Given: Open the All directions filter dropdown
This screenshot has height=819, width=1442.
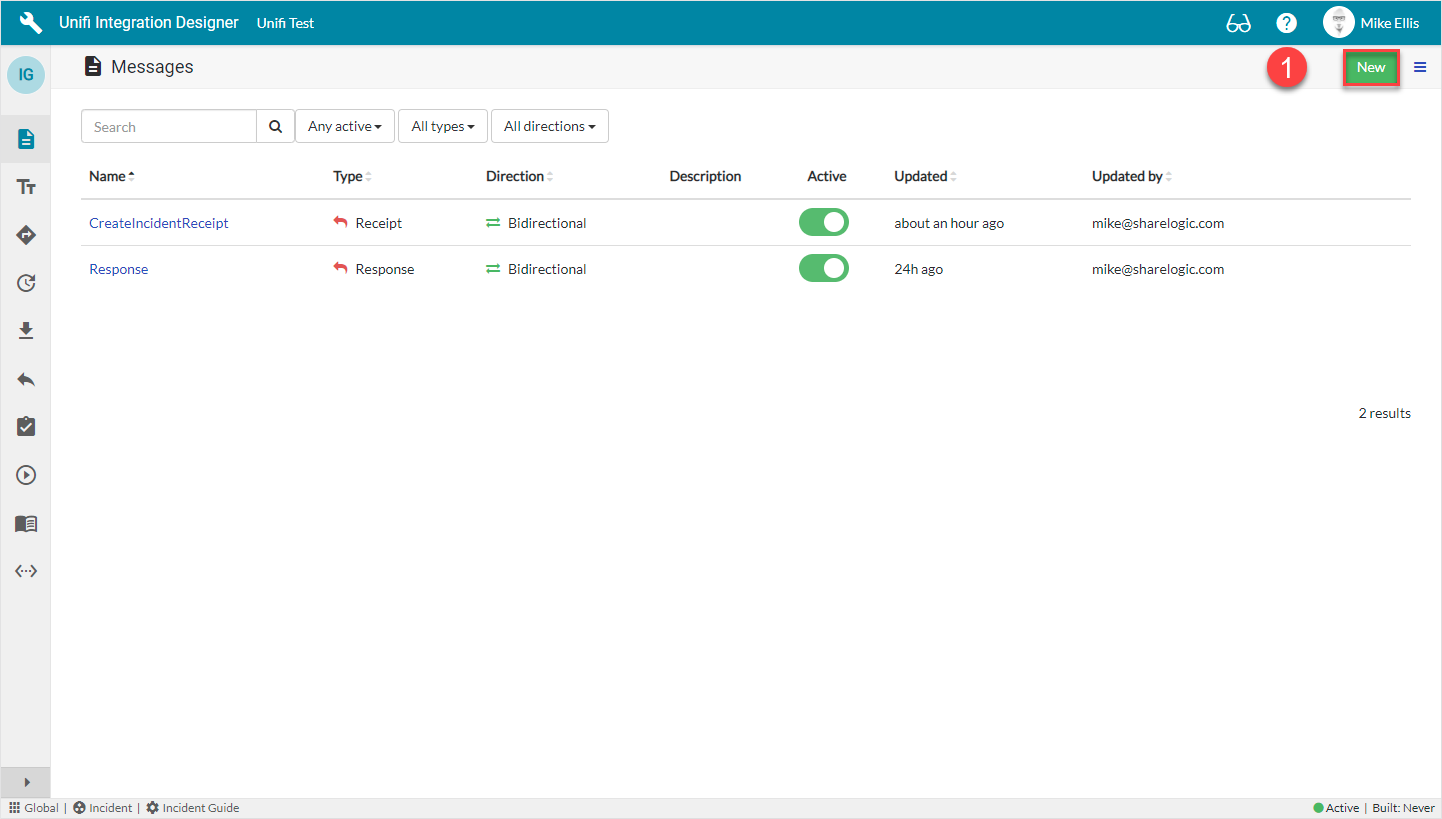Looking at the screenshot, I should 549,127.
